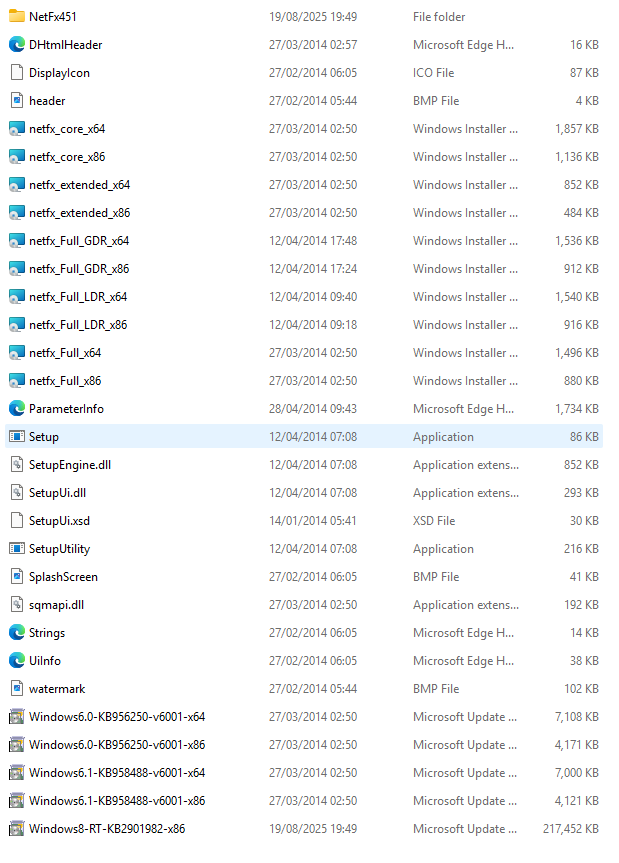
Task: Select the DLL icon for sqmapi.dll
Action: point(17,605)
